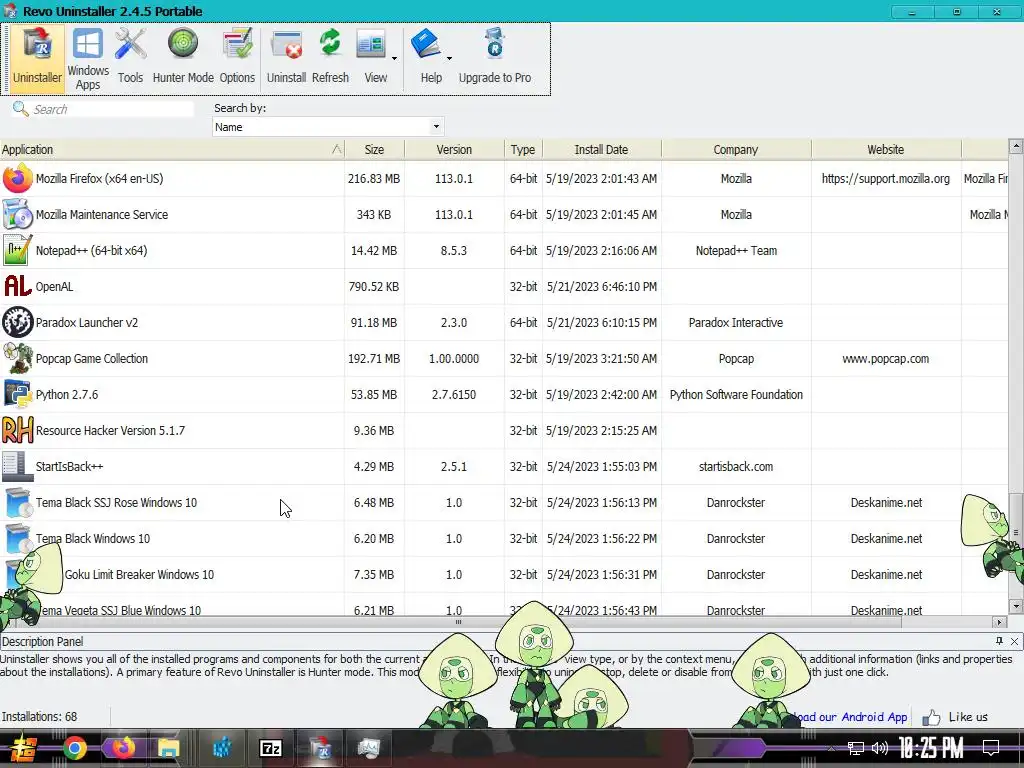1024x768 pixels.
Task: Sort by the Application column header
Action: [x=172, y=150]
